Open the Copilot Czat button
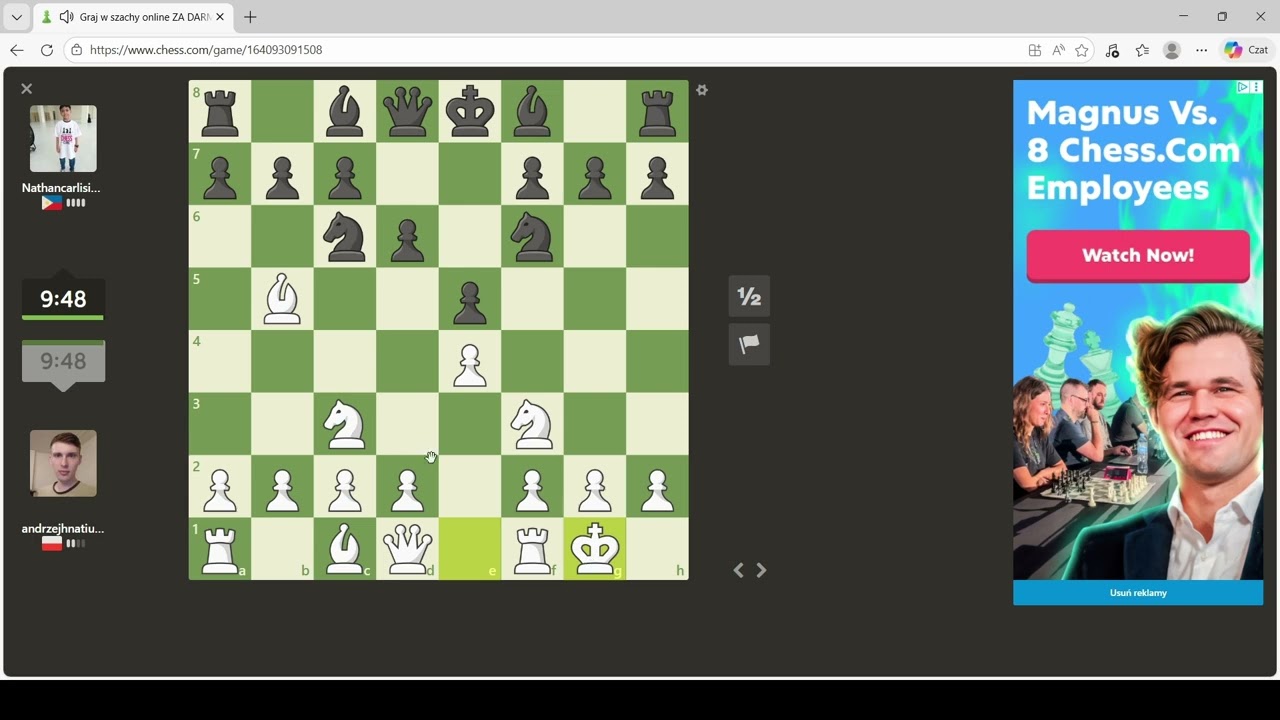This screenshot has width=1280, height=720. point(1246,50)
